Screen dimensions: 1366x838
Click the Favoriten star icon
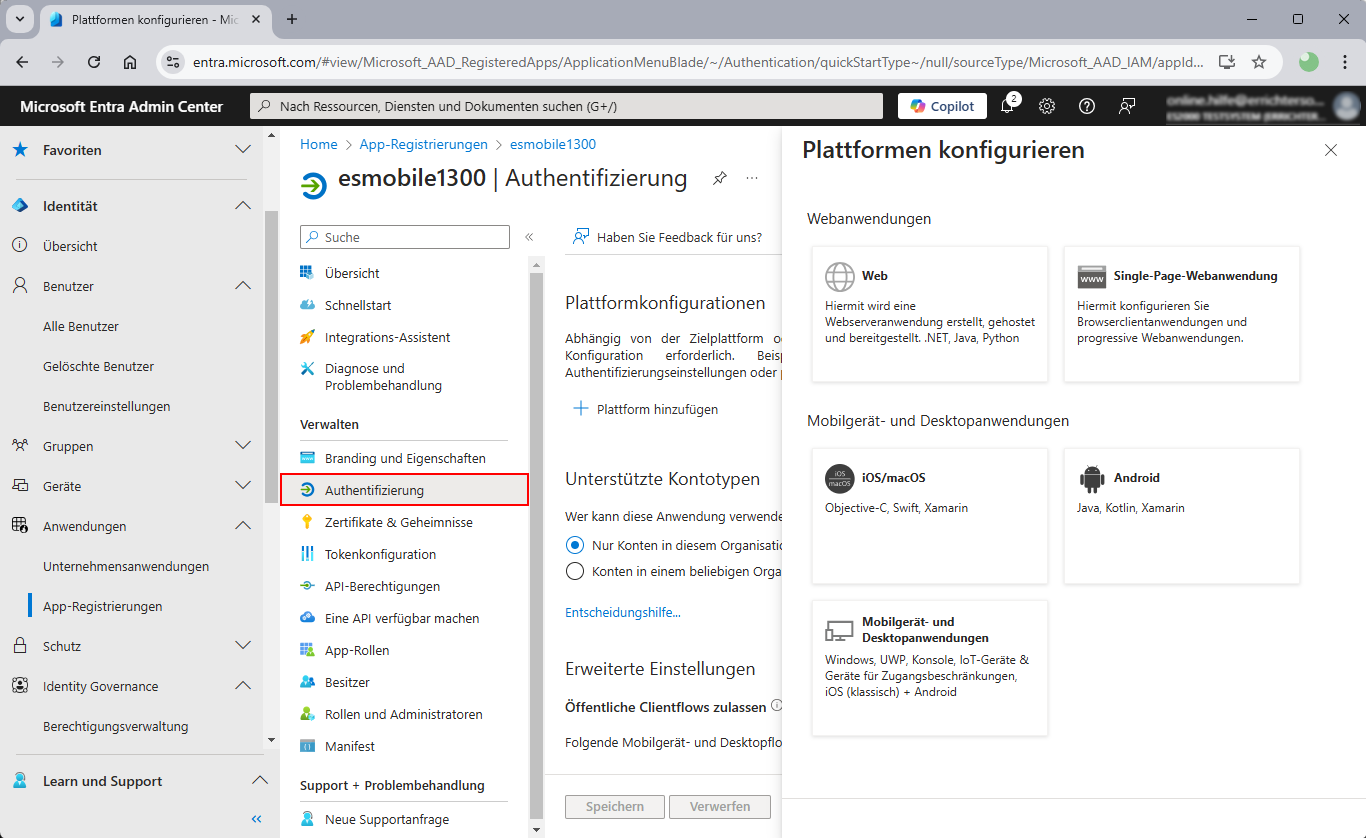20,150
